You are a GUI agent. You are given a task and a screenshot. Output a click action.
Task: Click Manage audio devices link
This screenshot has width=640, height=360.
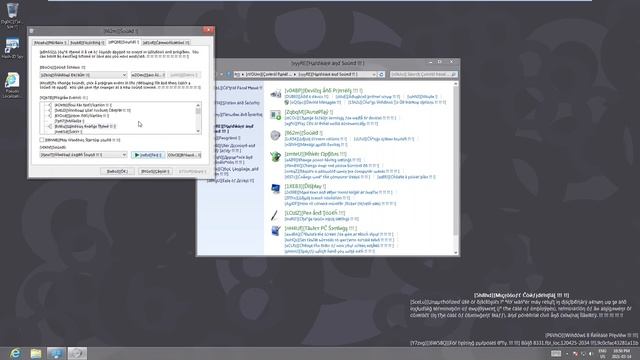click(x=316, y=144)
